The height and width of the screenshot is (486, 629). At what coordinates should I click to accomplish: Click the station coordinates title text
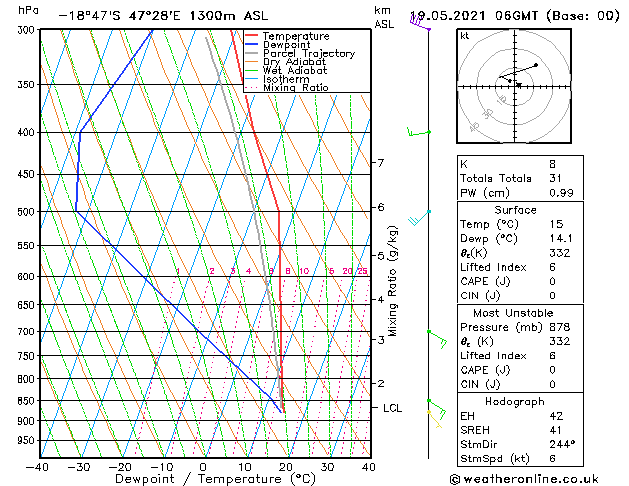click(x=163, y=16)
